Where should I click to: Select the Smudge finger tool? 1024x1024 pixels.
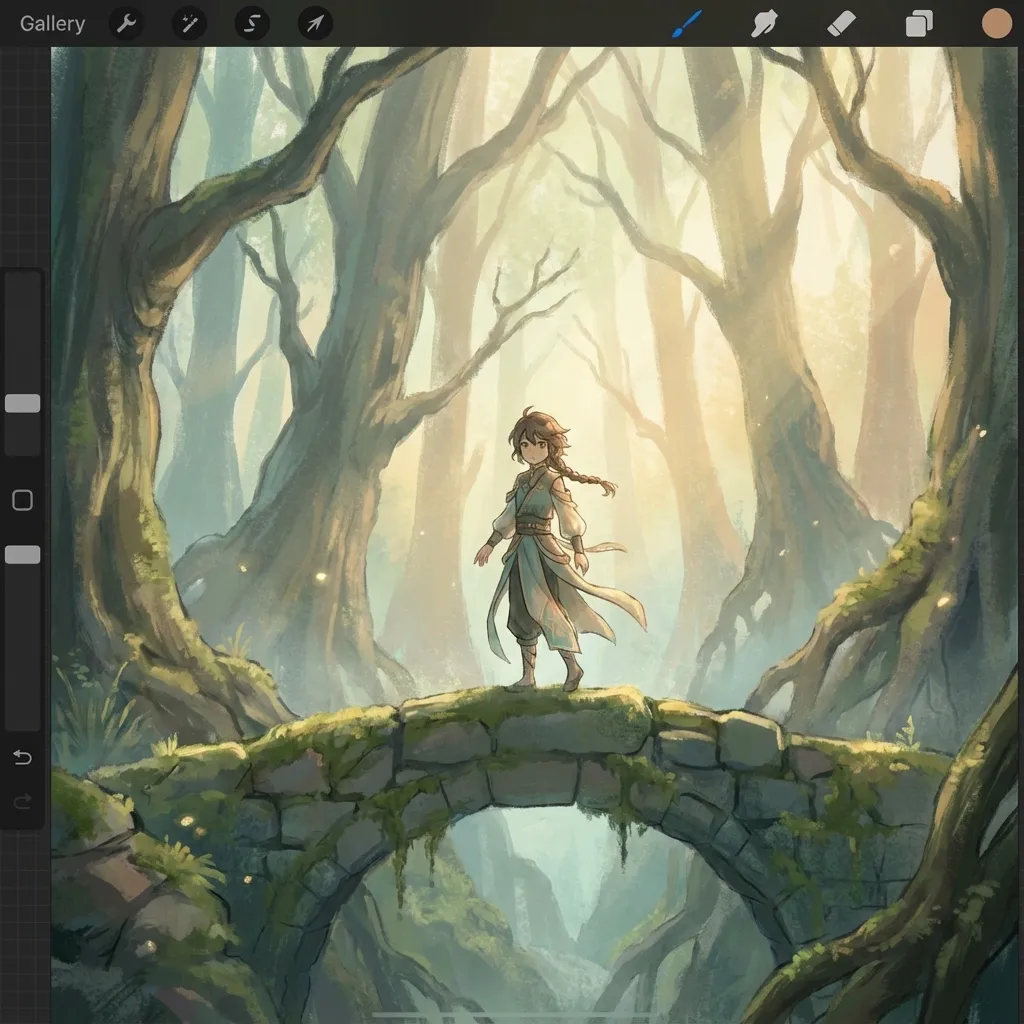tap(765, 23)
